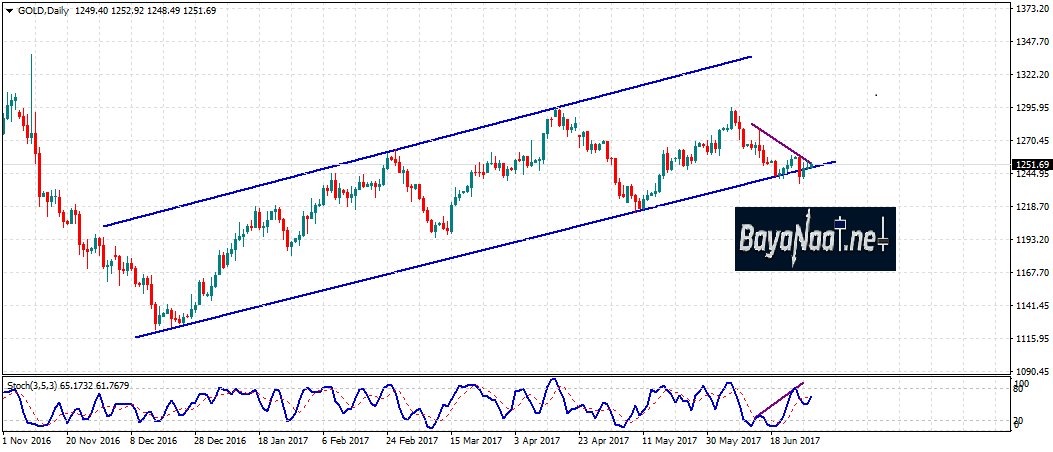Click the 1 Nov 2016 date label
1053x452 pixels.
tap(24, 439)
